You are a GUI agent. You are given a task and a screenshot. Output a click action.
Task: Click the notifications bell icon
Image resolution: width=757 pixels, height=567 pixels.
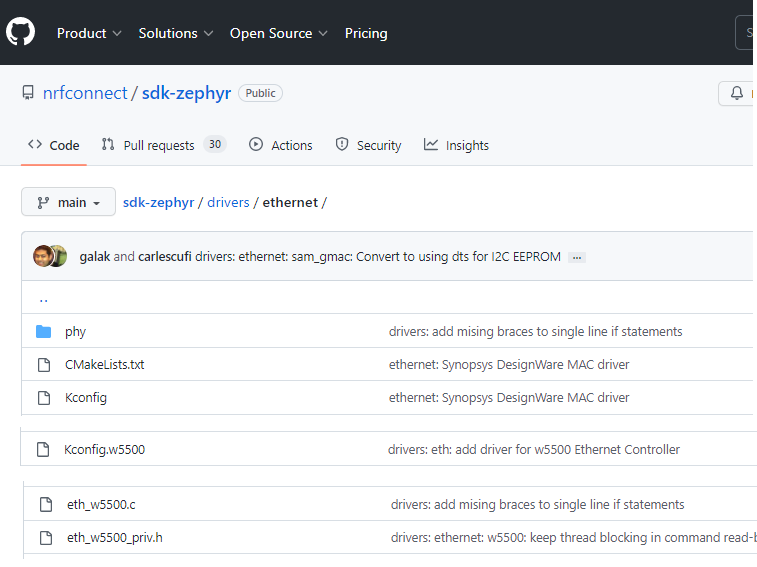737,93
